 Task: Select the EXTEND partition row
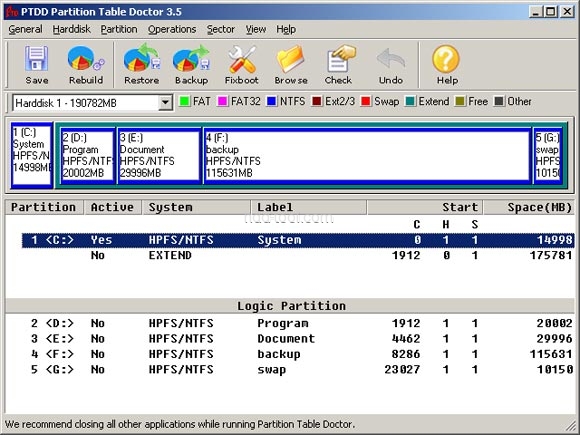click(298, 255)
